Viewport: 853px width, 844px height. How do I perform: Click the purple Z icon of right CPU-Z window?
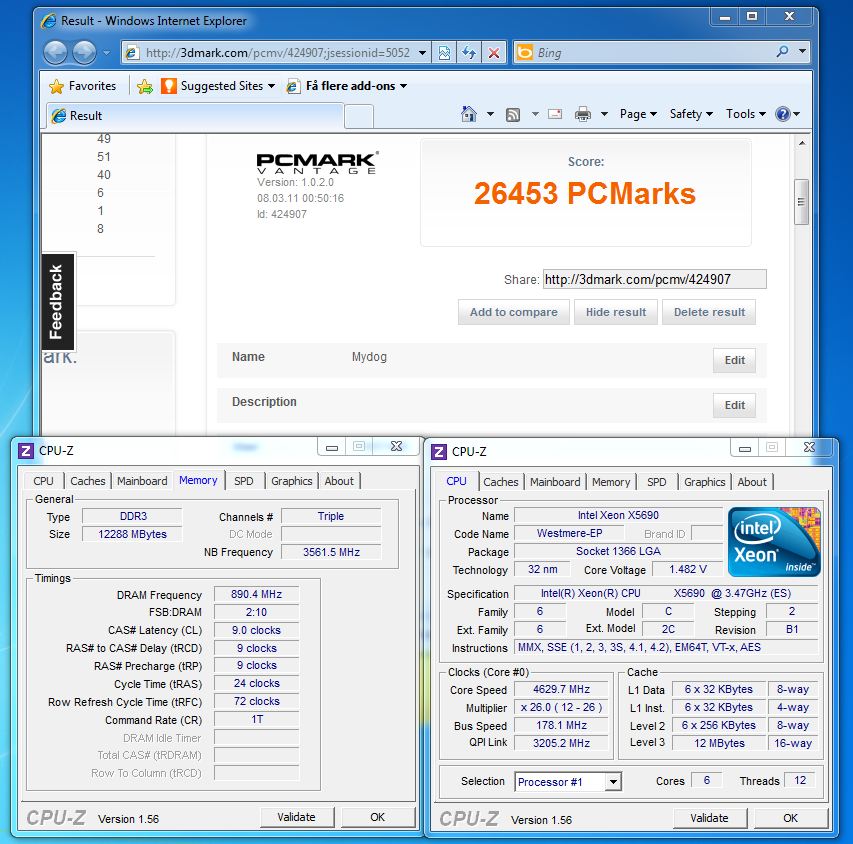[x=439, y=452]
